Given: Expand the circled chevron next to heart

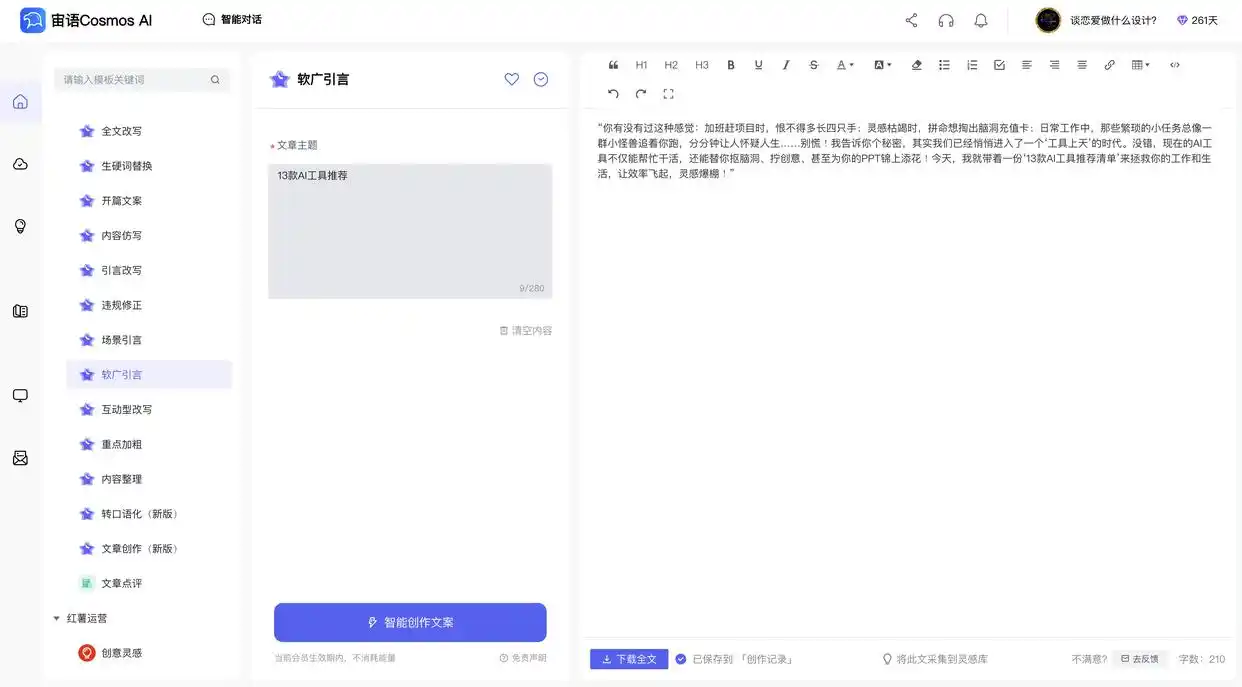Looking at the screenshot, I should 541,79.
